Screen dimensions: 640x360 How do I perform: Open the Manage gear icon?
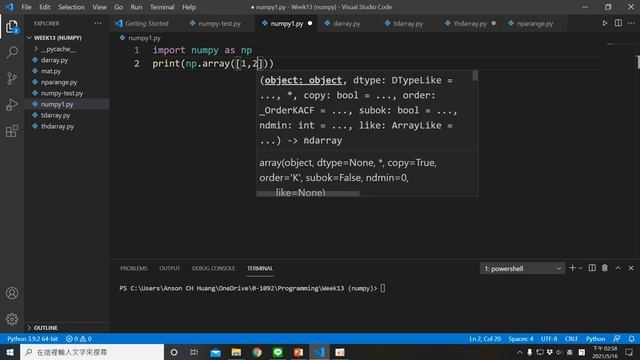pos(12,319)
